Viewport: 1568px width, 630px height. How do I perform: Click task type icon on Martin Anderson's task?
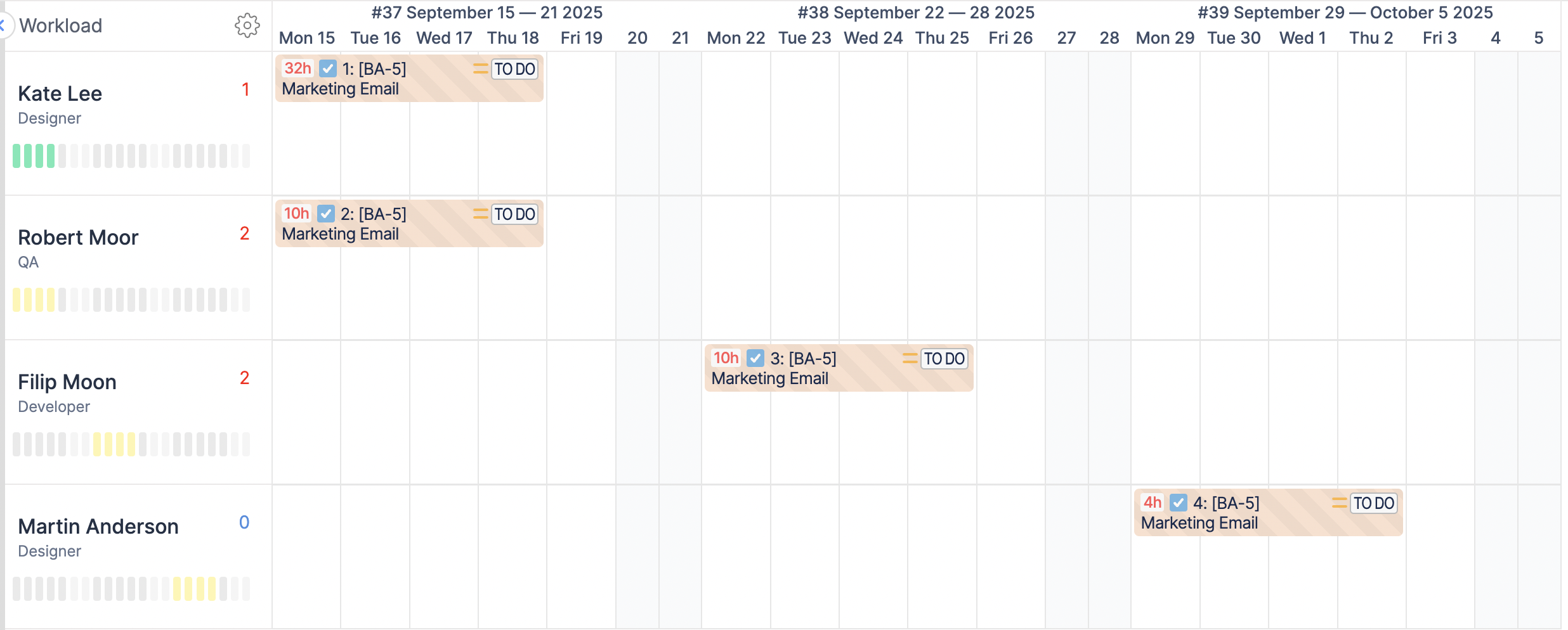[x=1179, y=503]
